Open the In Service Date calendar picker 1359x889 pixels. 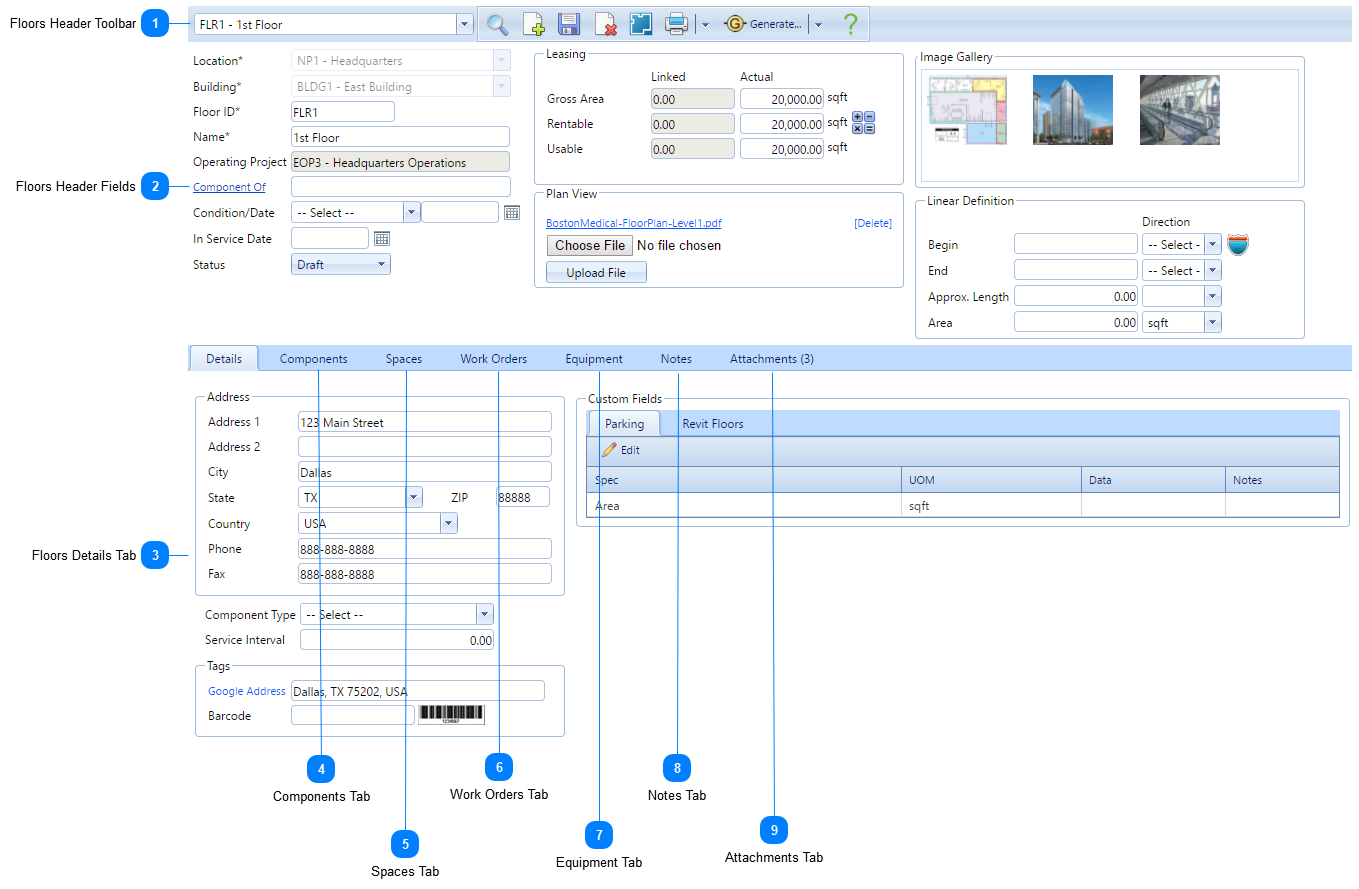click(x=381, y=239)
